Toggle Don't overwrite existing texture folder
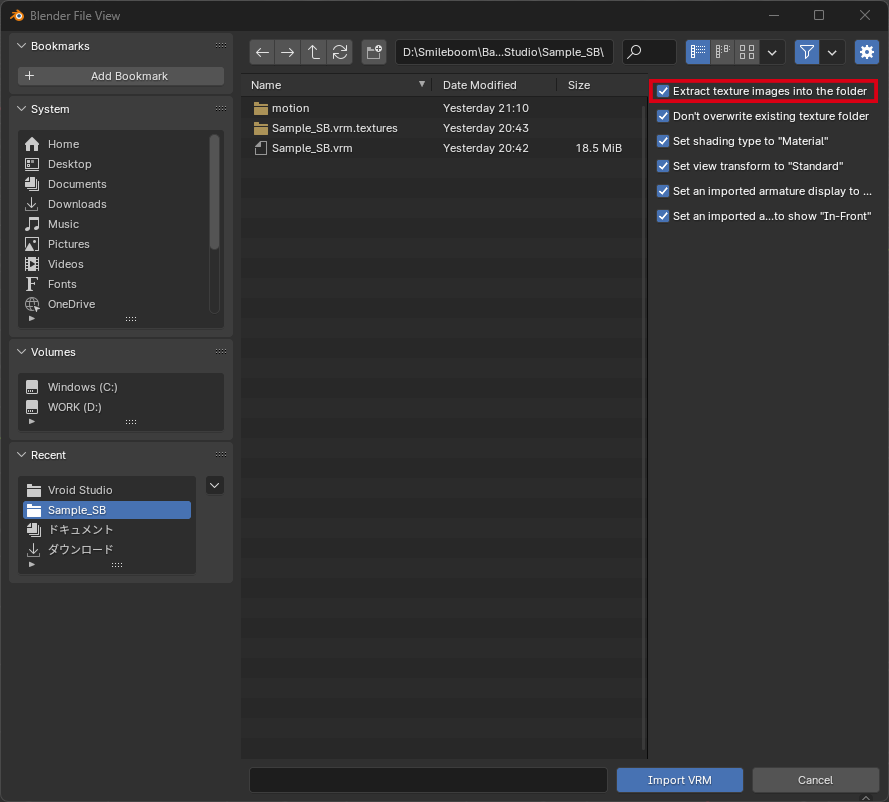 [663, 116]
